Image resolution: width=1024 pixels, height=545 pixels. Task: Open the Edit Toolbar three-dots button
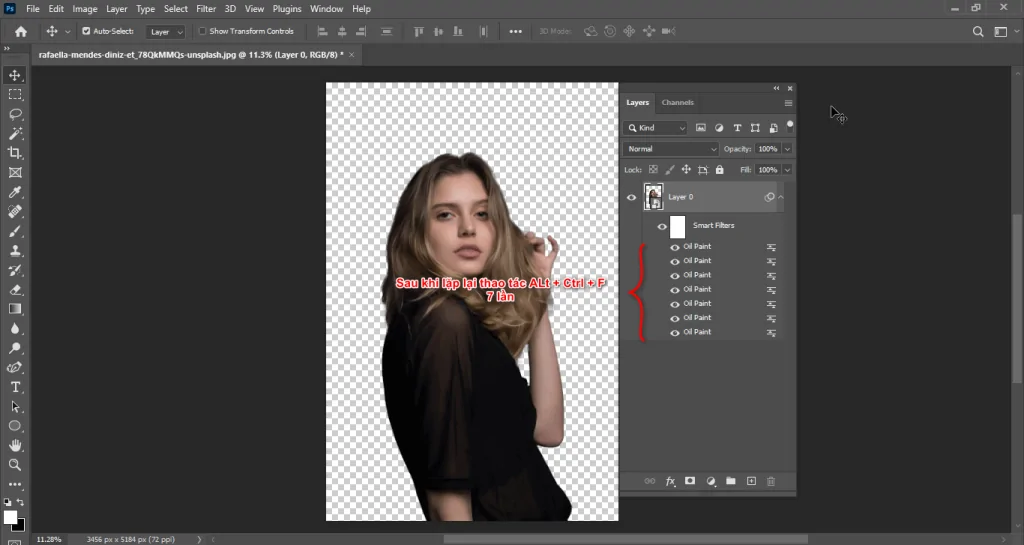tap(15, 484)
